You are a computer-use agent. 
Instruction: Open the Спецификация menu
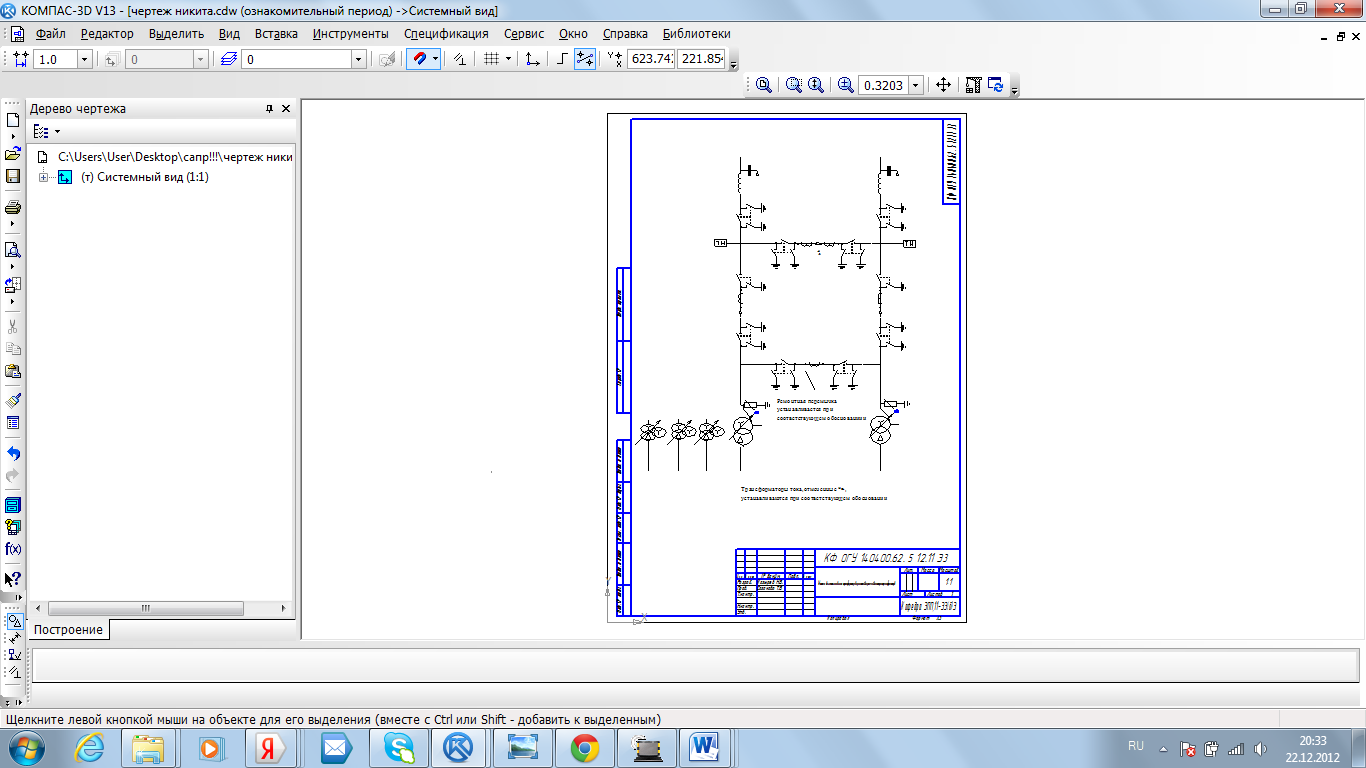446,34
